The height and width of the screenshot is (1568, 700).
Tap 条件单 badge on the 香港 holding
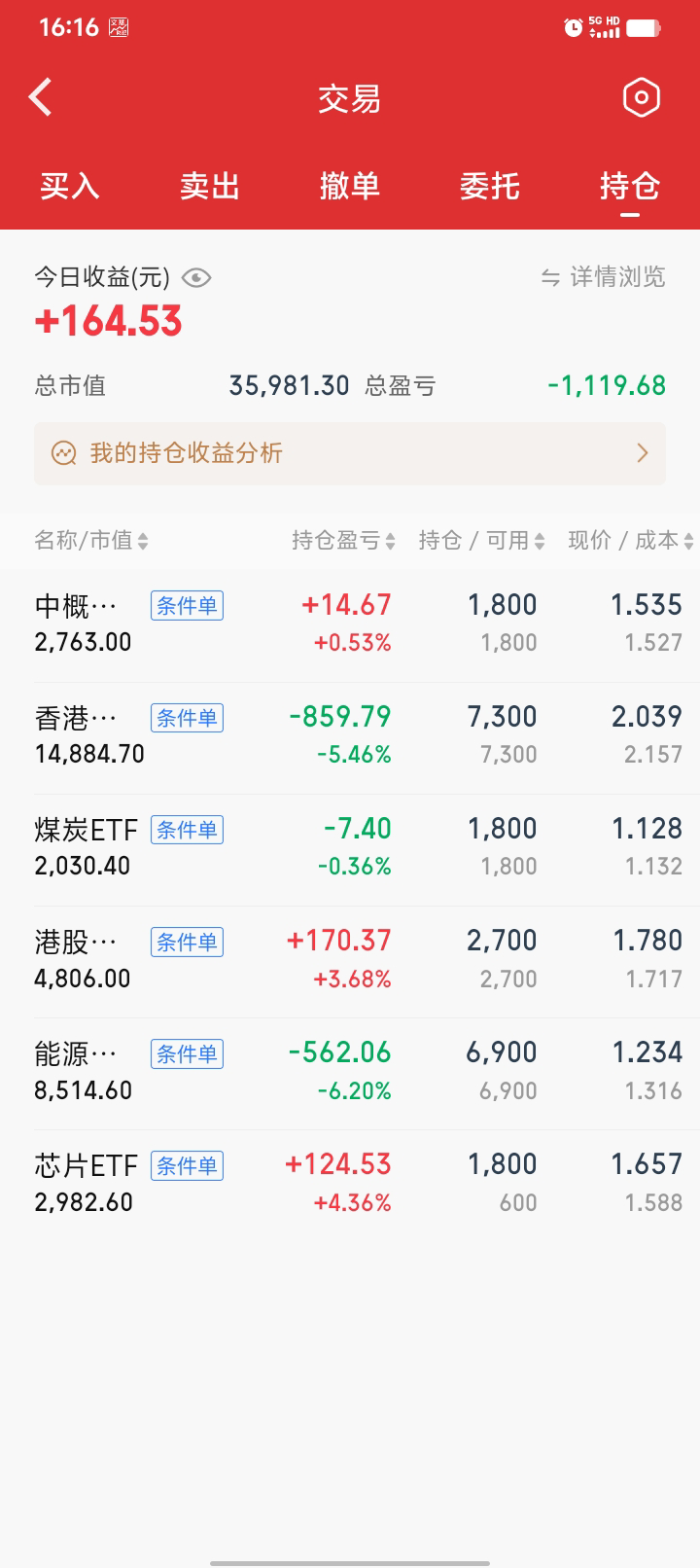click(187, 718)
